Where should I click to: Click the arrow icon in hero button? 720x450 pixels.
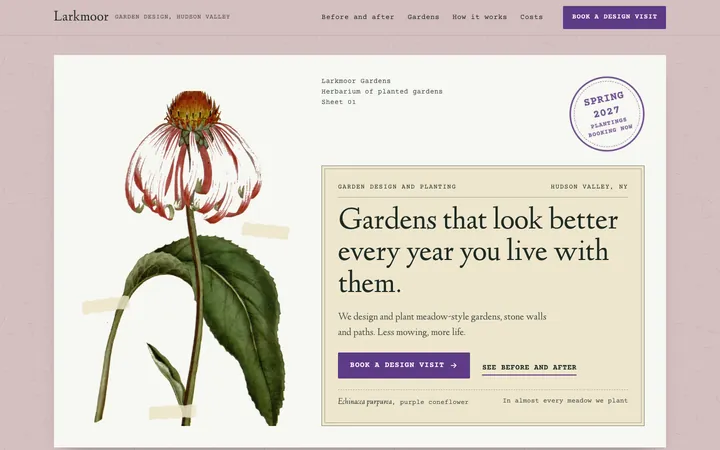(x=454, y=366)
